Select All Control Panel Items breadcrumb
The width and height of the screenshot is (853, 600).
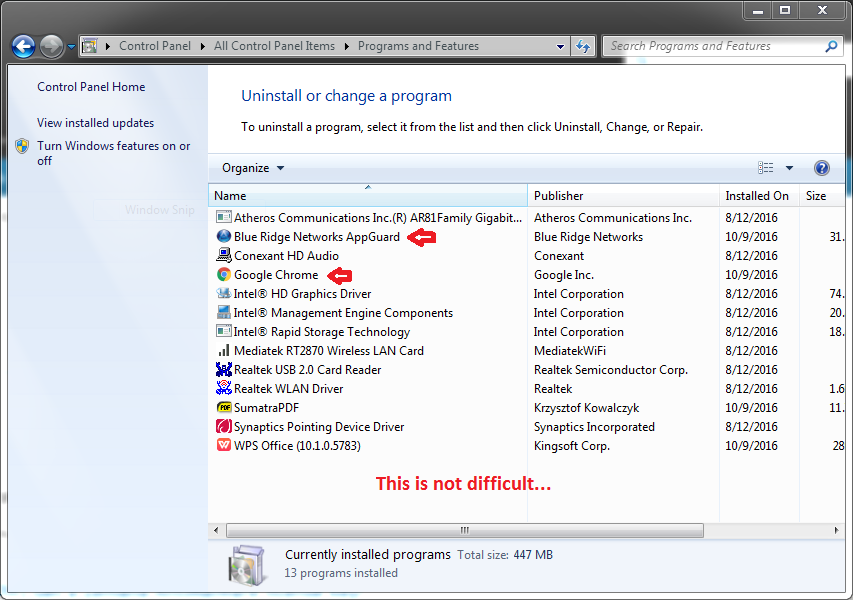pyautogui.click(x=274, y=46)
